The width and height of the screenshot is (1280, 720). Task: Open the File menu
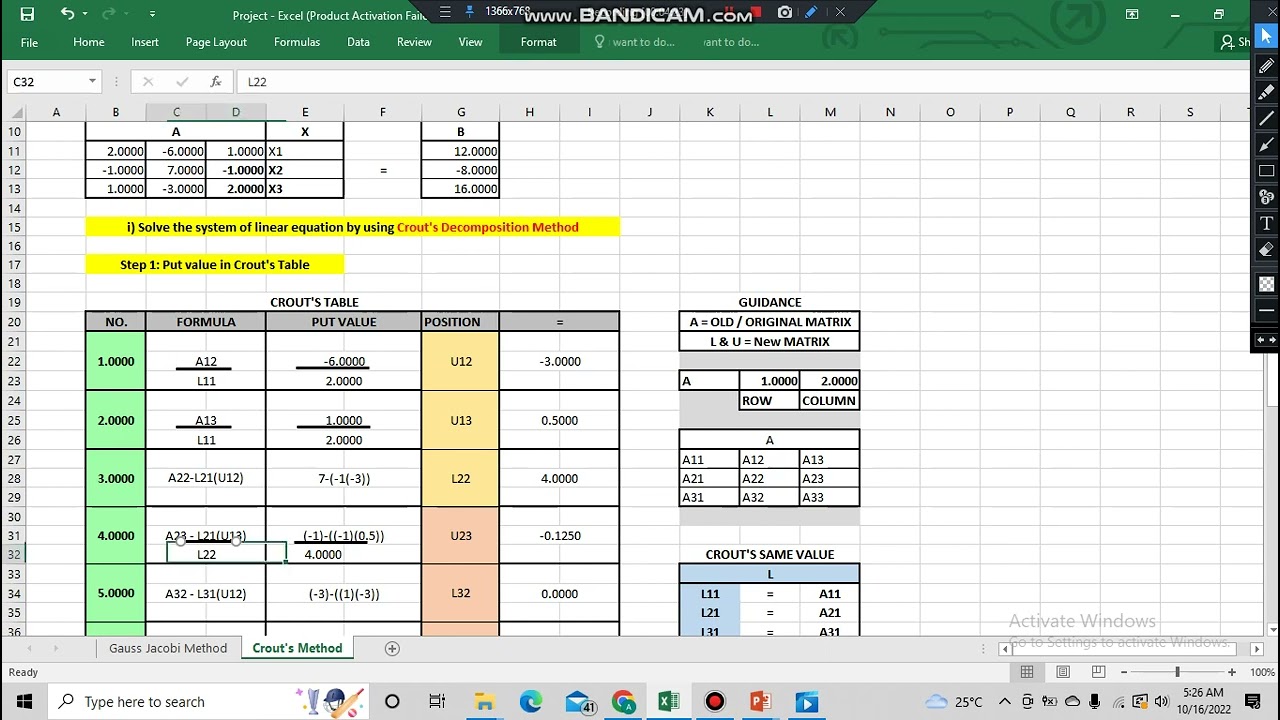tap(29, 42)
